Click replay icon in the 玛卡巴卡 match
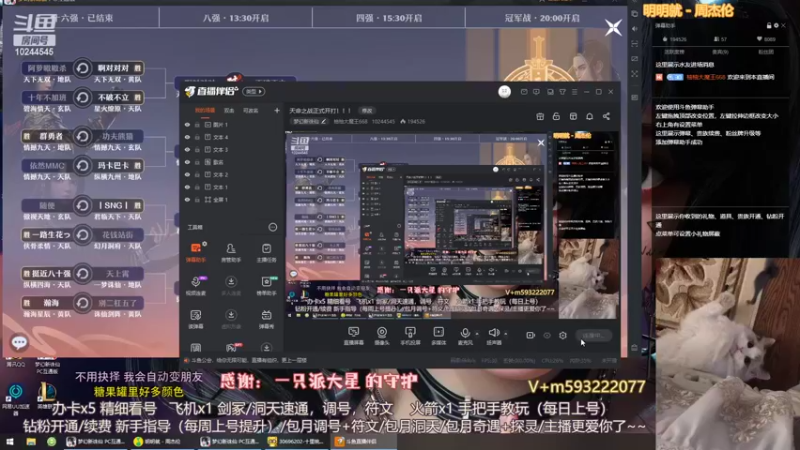800x450 pixels. [82, 165]
